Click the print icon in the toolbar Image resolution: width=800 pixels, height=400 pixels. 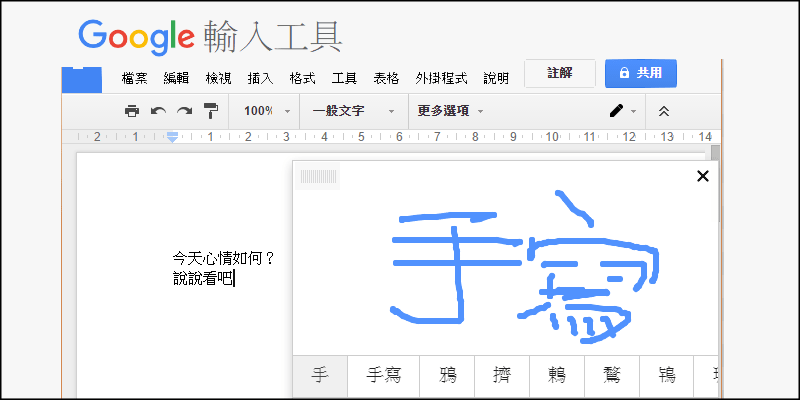pos(132,111)
